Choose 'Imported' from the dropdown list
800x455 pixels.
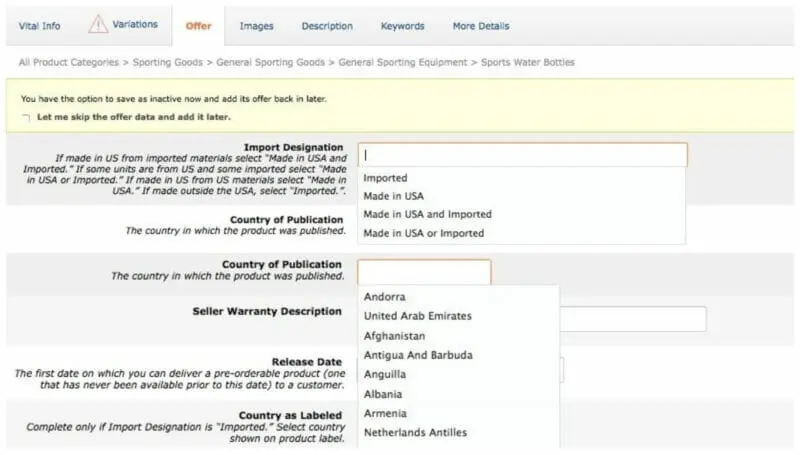click(x=385, y=178)
